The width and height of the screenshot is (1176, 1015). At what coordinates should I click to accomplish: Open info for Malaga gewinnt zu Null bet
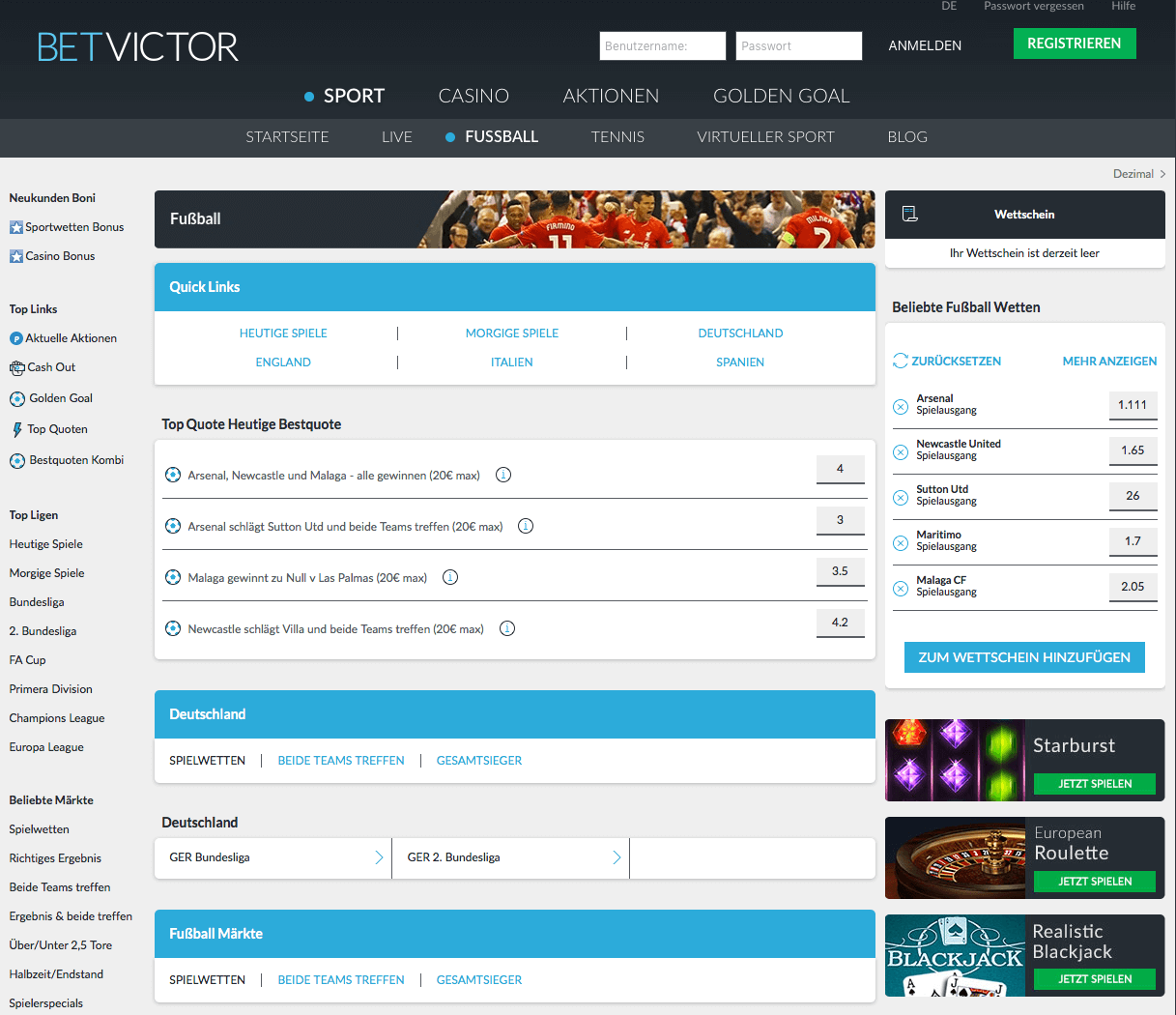coord(450,577)
